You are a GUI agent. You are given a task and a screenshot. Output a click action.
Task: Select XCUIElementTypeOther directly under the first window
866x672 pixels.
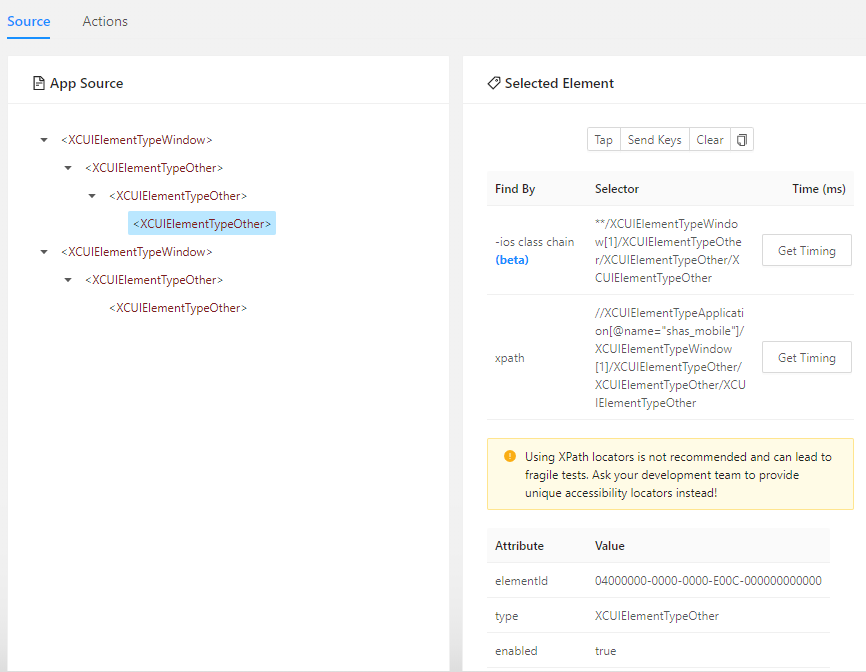coord(154,168)
